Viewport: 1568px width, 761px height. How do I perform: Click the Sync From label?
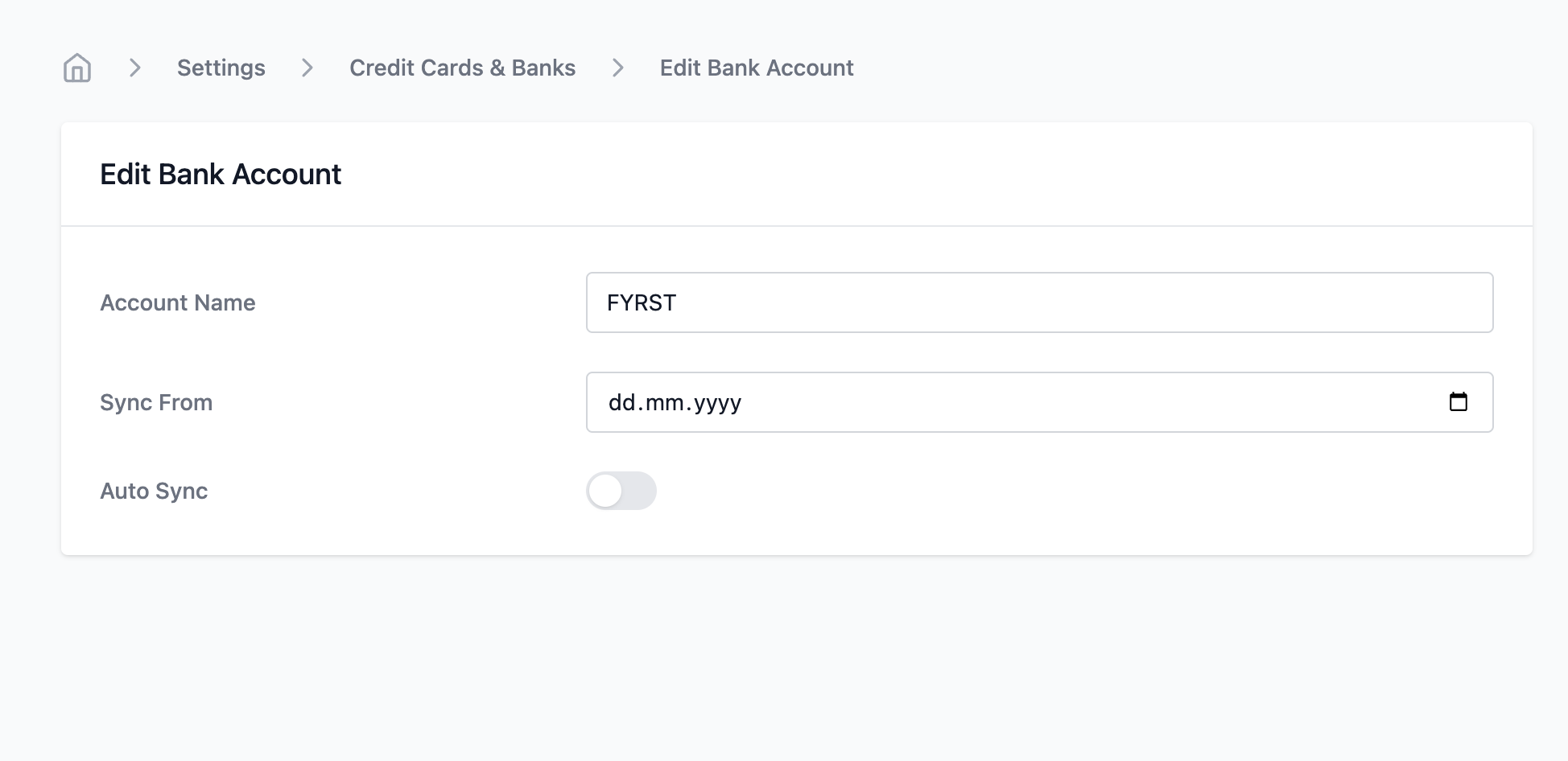156,402
